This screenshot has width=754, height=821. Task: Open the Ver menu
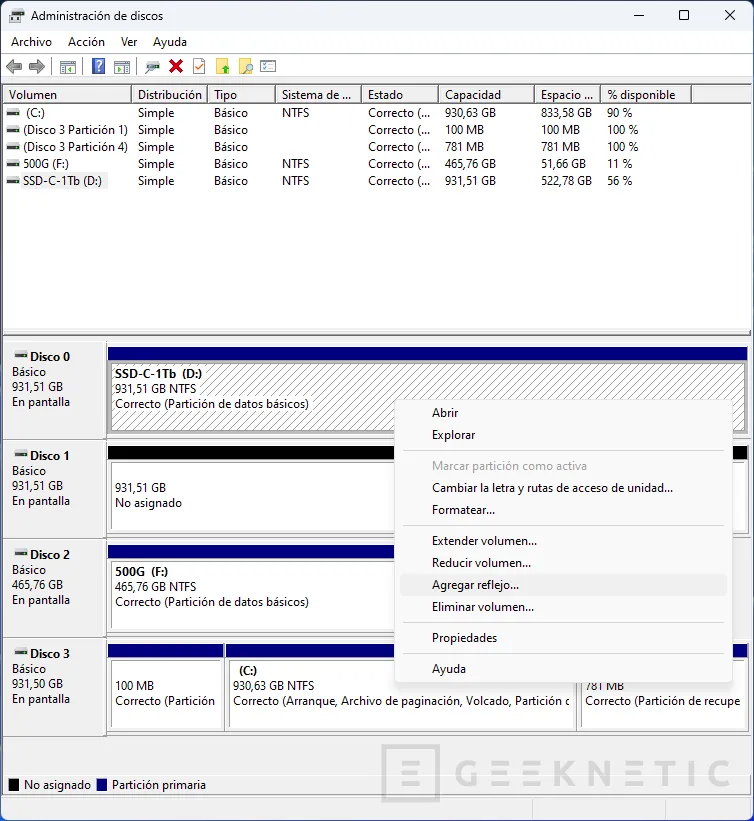point(129,42)
